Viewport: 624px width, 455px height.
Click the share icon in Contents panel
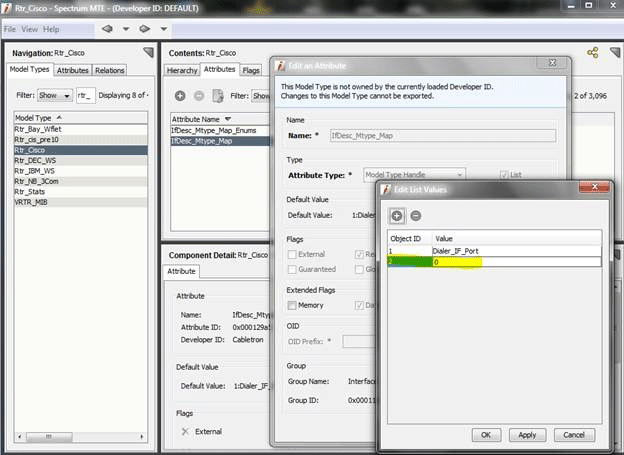[x=593, y=52]
